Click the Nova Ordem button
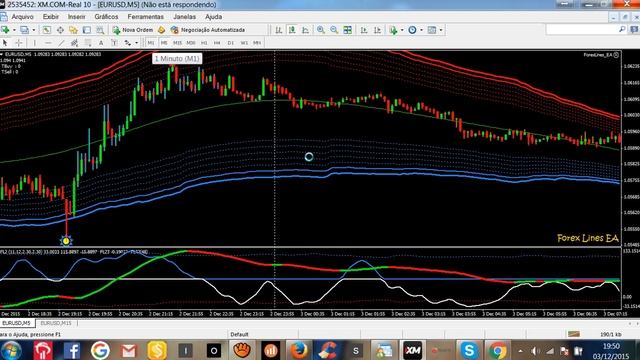 point(133,30)
